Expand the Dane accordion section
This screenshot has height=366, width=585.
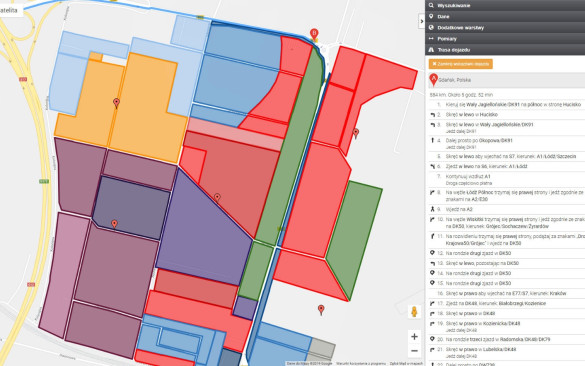tap(505, 16)
